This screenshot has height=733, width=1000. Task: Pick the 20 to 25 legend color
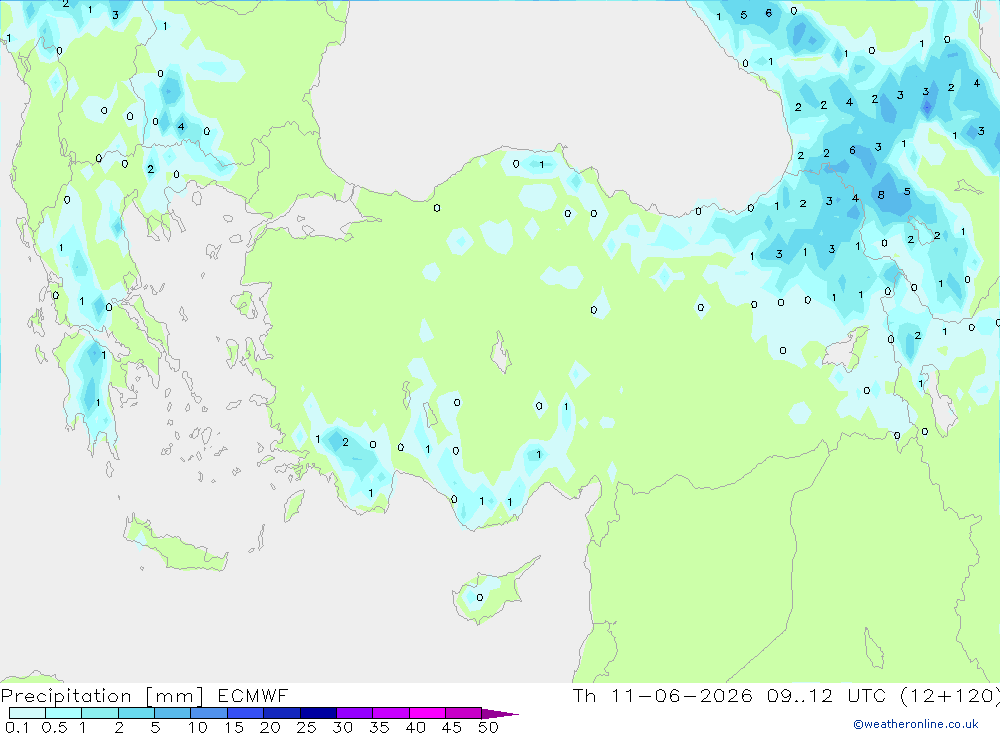click(x=282, y=713)
